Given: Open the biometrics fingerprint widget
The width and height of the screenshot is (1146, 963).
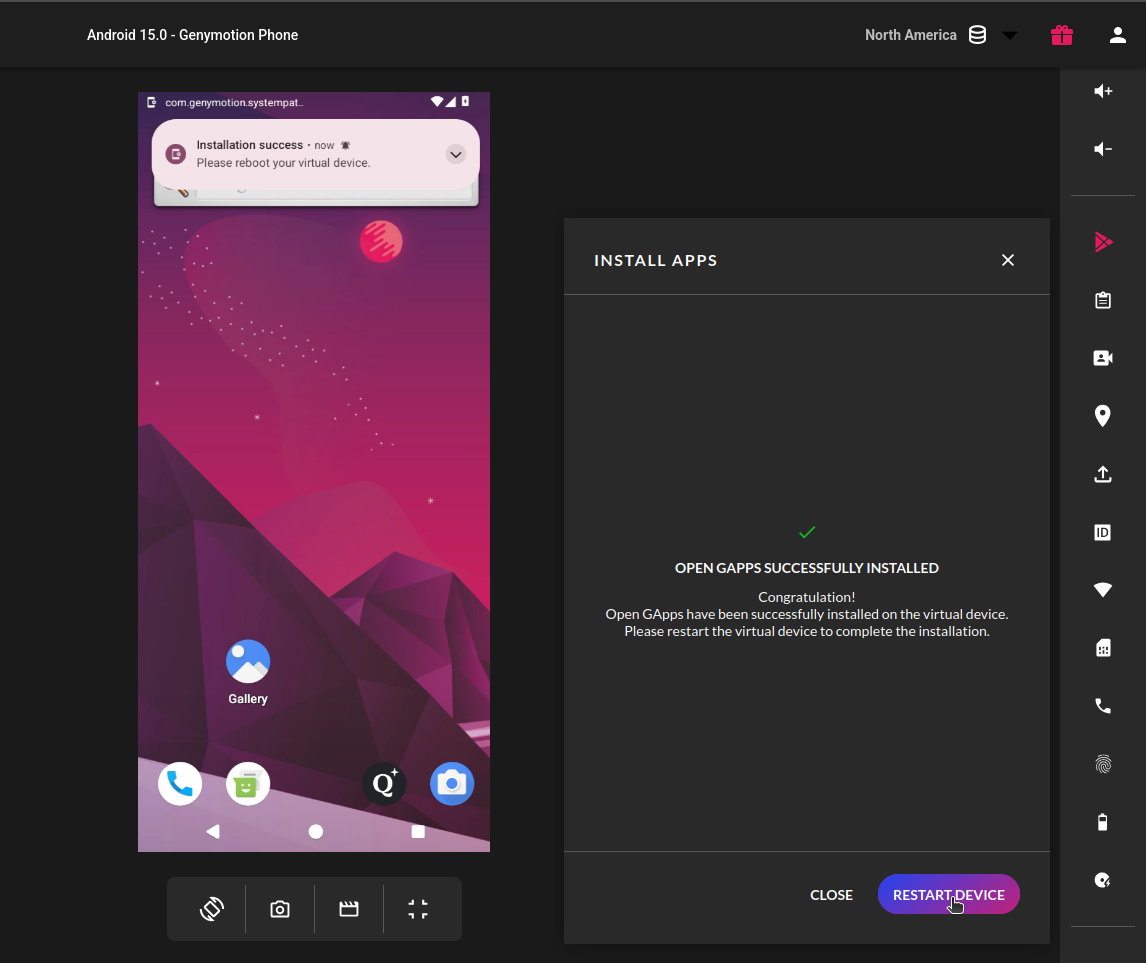Looking at the screenshot, I should [1102, 764].
